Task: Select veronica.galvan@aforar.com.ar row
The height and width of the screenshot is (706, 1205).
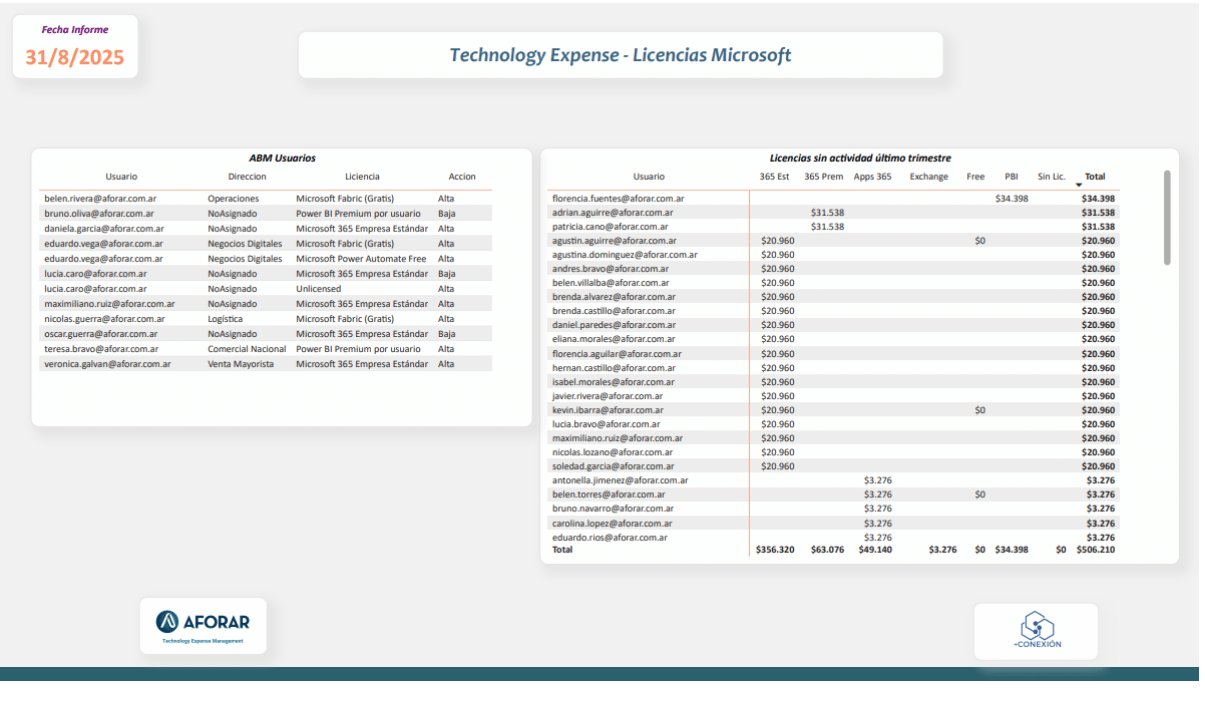Action: pyautogui.click(x=266, y=364)
